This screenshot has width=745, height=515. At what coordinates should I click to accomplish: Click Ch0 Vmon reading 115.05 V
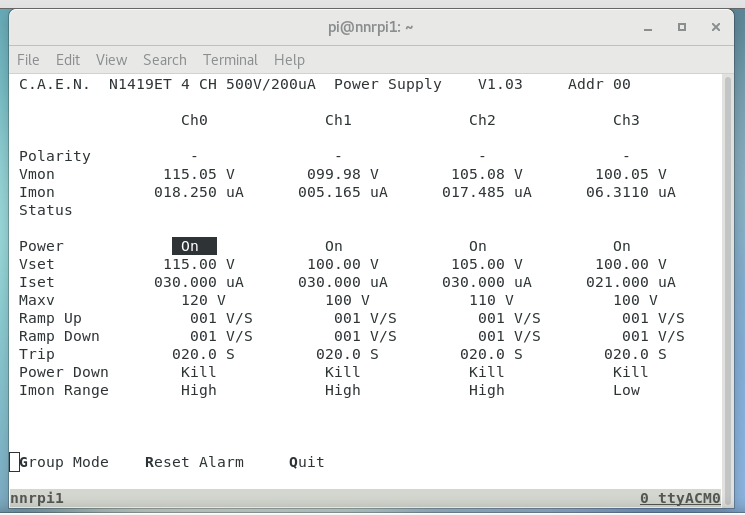click(199, 174)
